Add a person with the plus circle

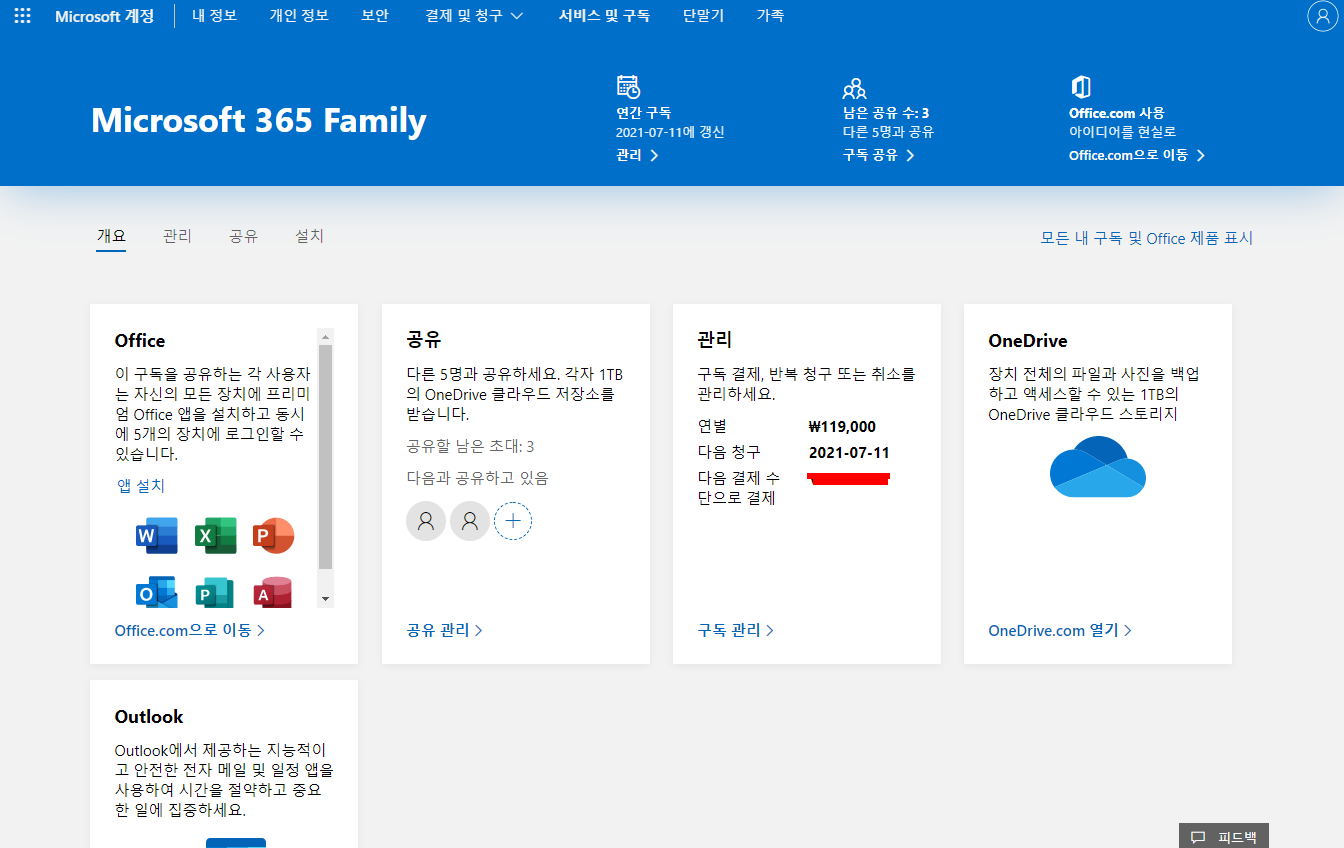(x=513, y=521)
